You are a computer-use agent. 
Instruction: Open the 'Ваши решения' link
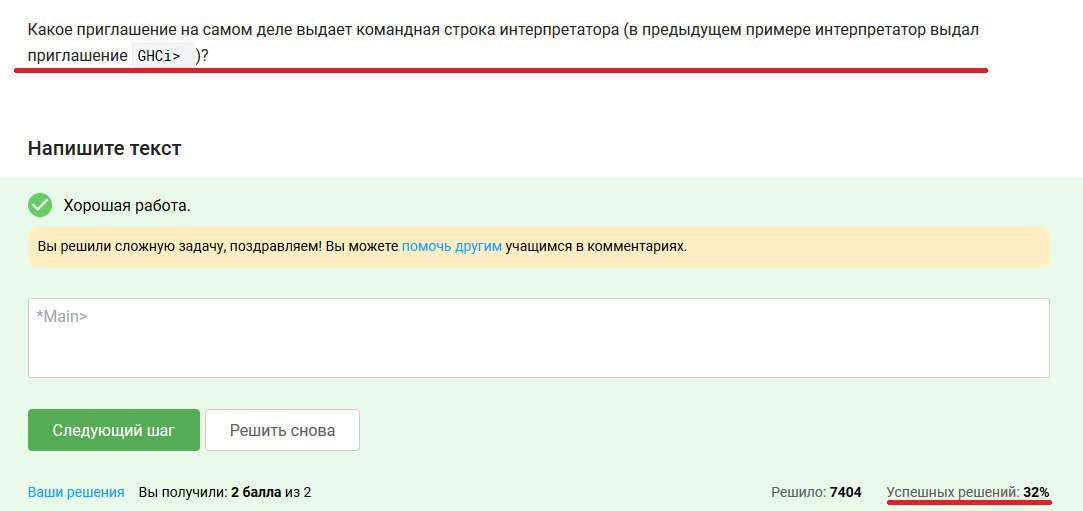(x=76, y=492)
